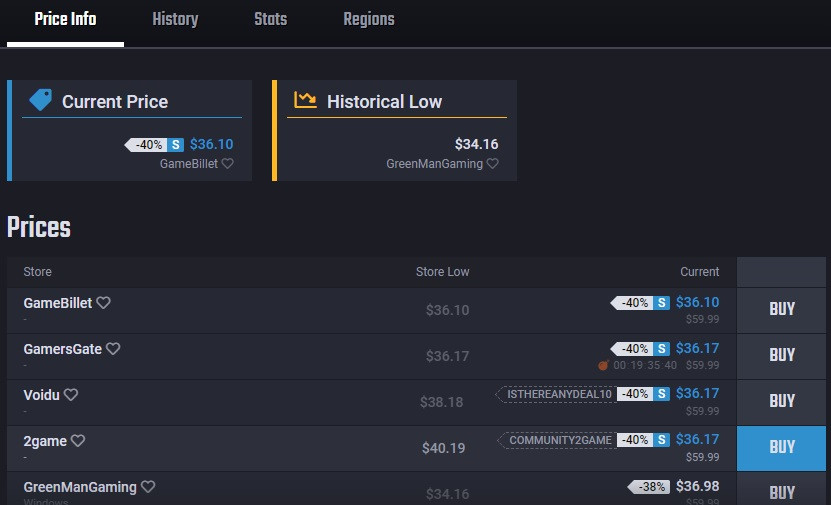Click the blue price tag icon
The width and height of the screenshot is (831, 505).
pyautogui.click(x=41, y=100)
